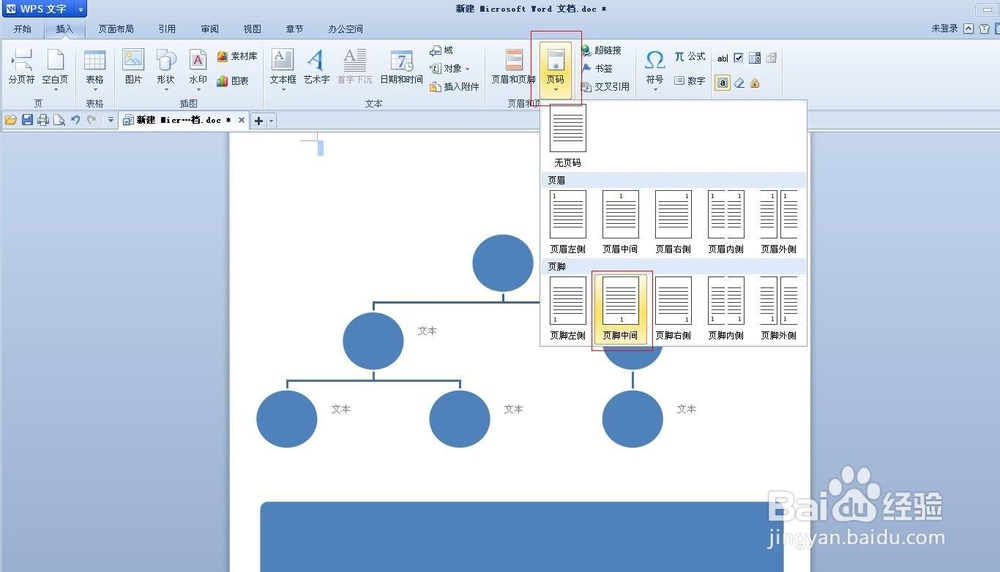1000x572 pixels.
Task: Collapse the ribbon with the up-arrow button
Action: (x=968, y=29)
